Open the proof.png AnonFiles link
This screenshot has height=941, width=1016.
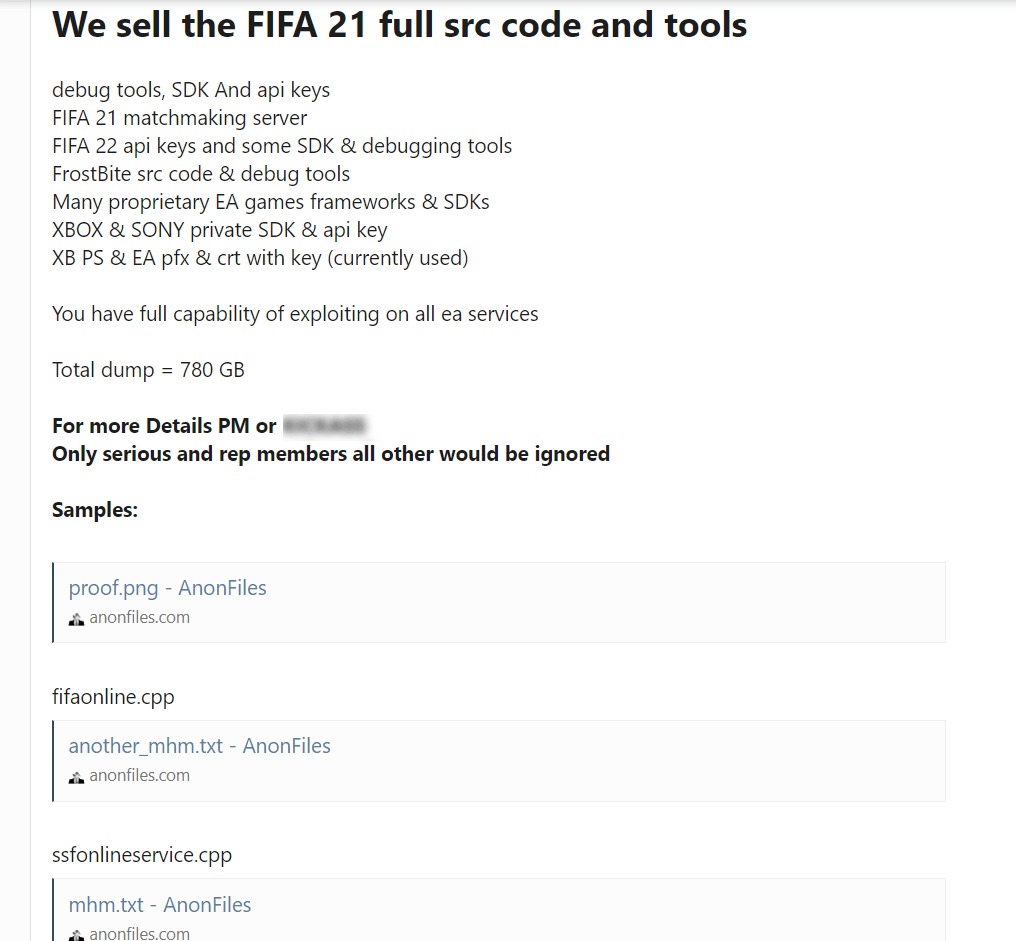tap(167, 587)
